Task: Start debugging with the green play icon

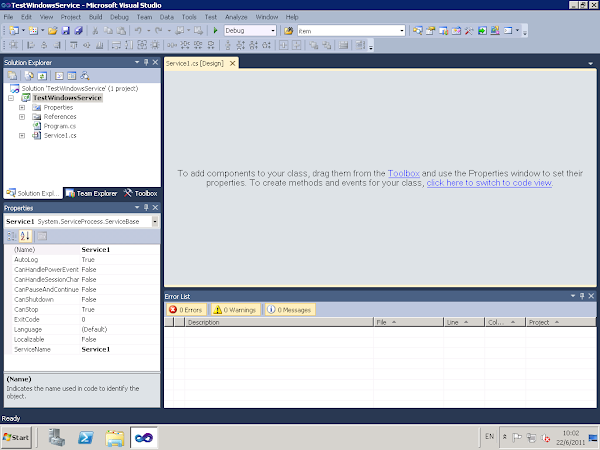Action: tap(215, 31)
